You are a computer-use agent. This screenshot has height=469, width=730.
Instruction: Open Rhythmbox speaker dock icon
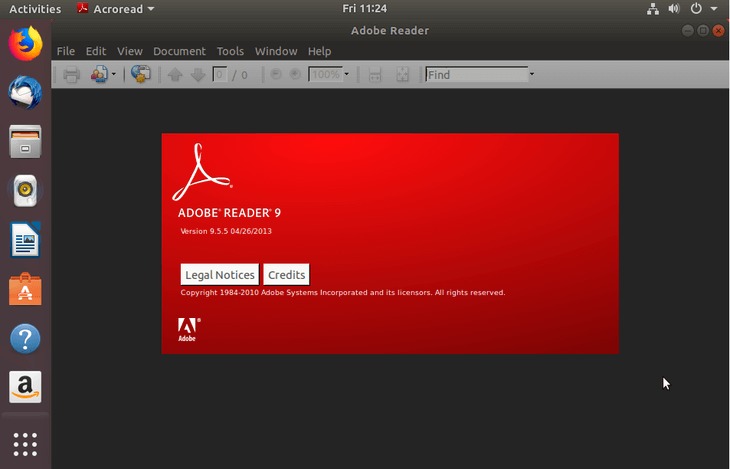coord(25,190)
